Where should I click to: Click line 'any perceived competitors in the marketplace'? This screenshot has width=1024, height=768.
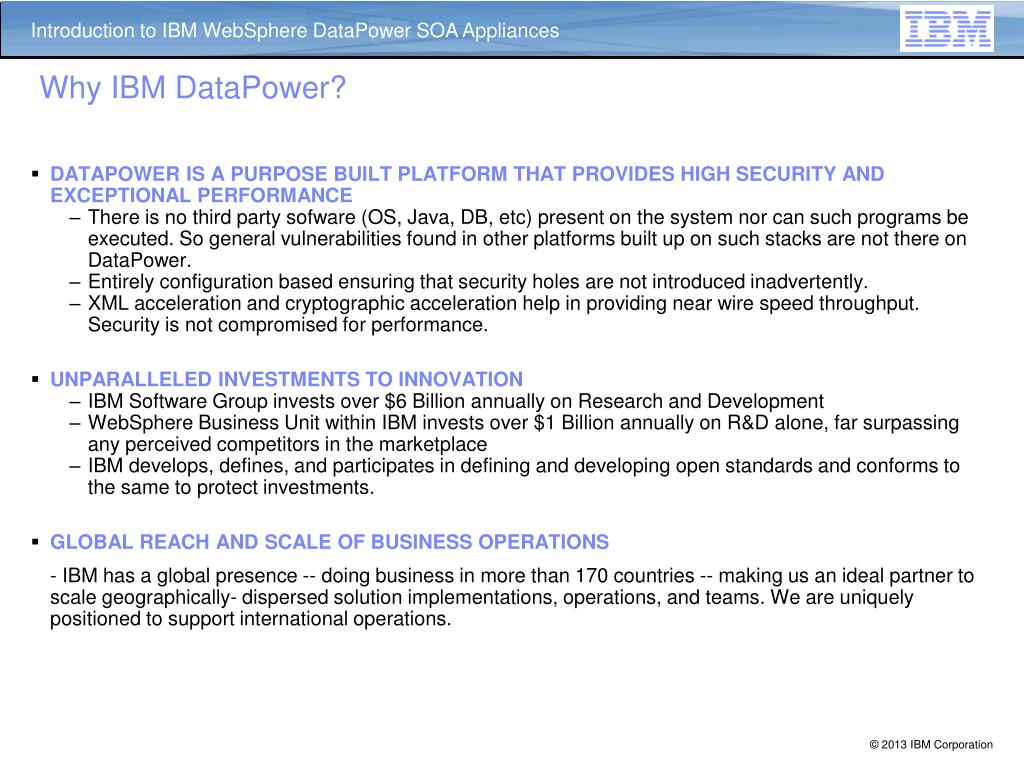(287, 444)
